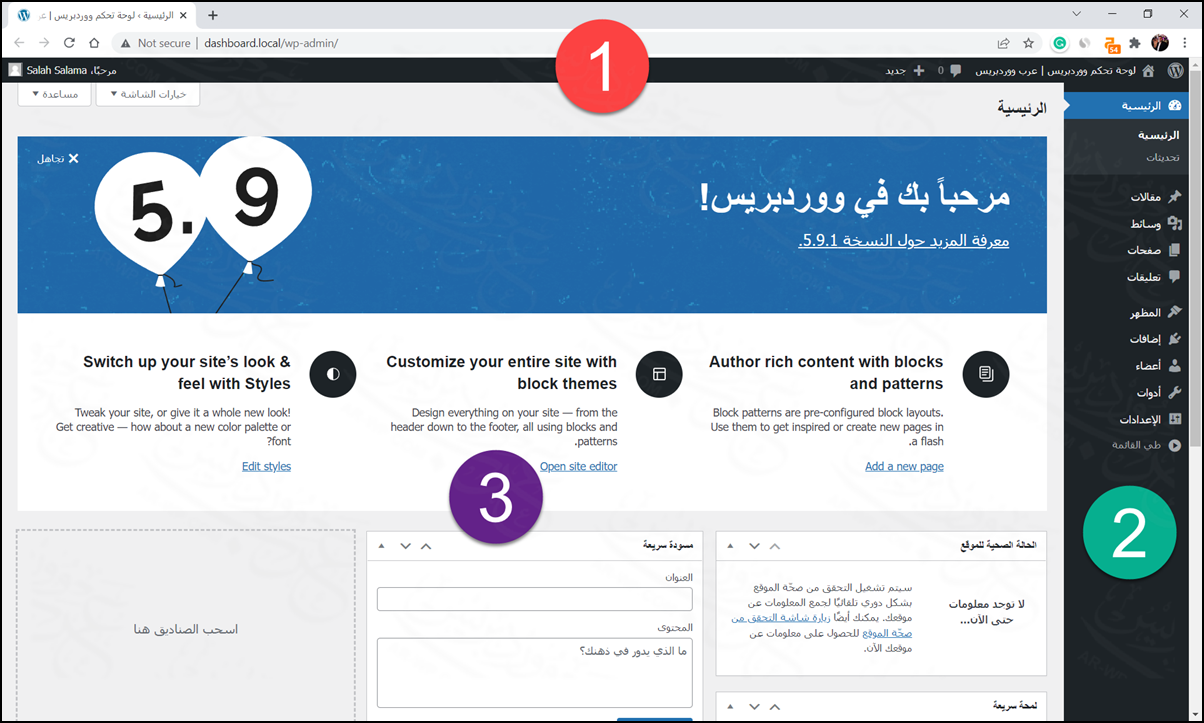The width and height of the screenshot is (1204, 723).
Task: Click the الرئيسية page heading text
Action: [1021, 108]
